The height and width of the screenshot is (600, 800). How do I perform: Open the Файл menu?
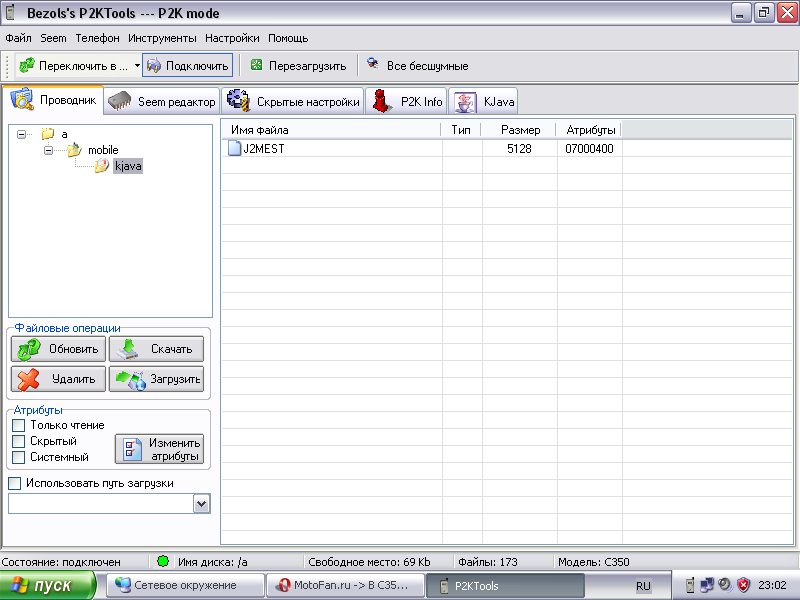(18, 38)
